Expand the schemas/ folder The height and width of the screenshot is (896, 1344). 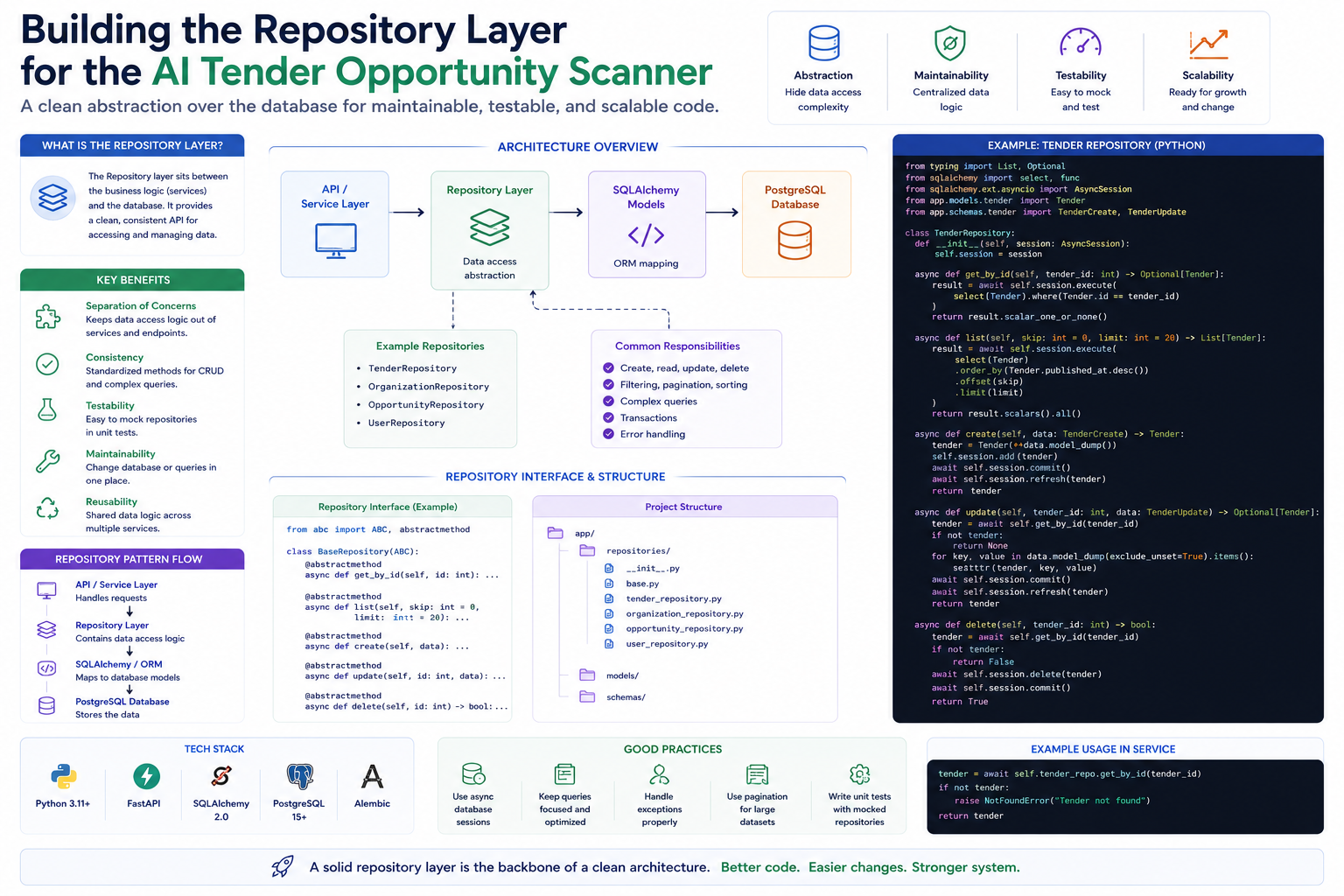(587, 696)
